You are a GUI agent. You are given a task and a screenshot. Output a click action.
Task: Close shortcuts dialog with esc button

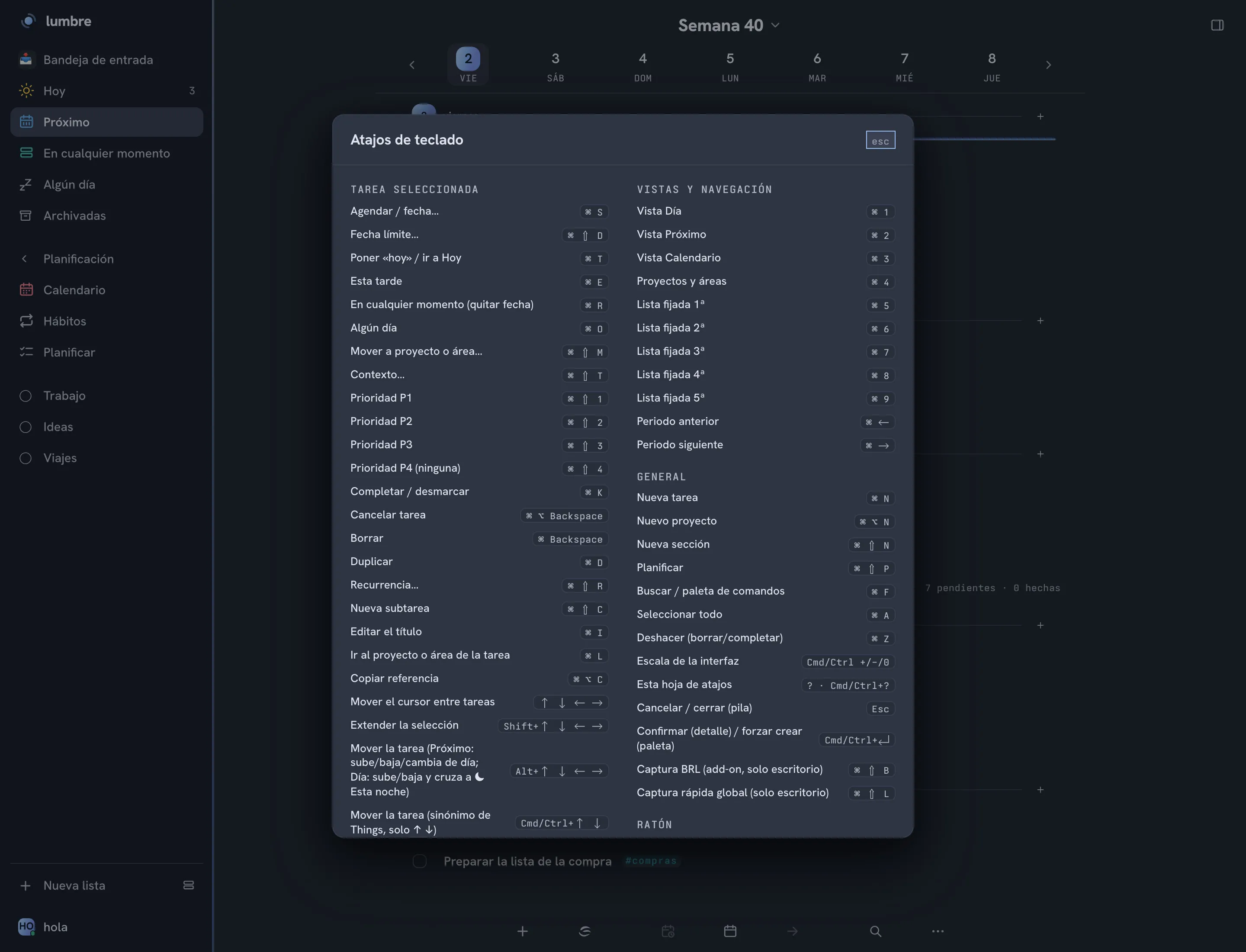(x=880, y=140)
